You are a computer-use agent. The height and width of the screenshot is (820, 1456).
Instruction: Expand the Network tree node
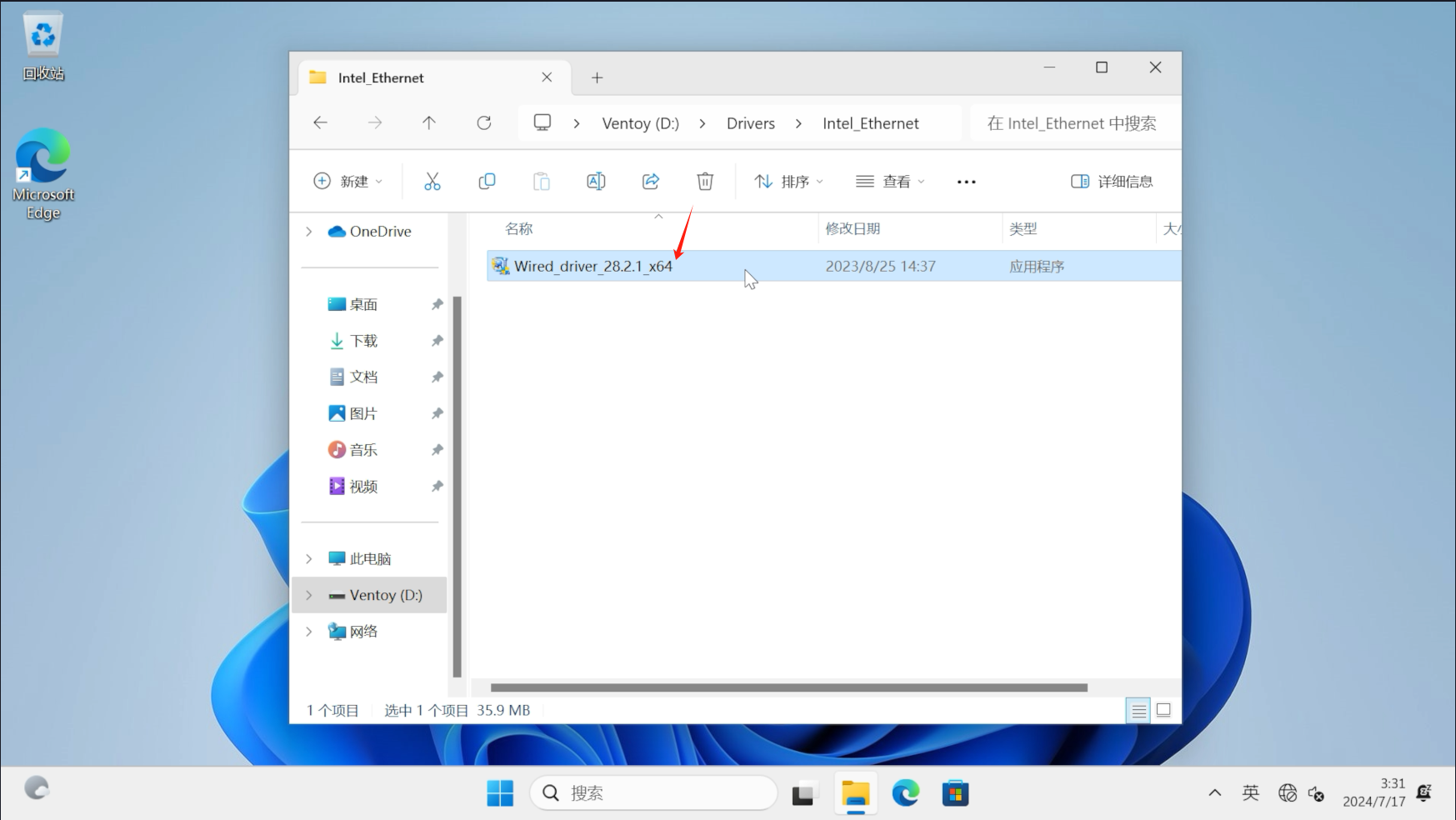[x=309, y=632]
